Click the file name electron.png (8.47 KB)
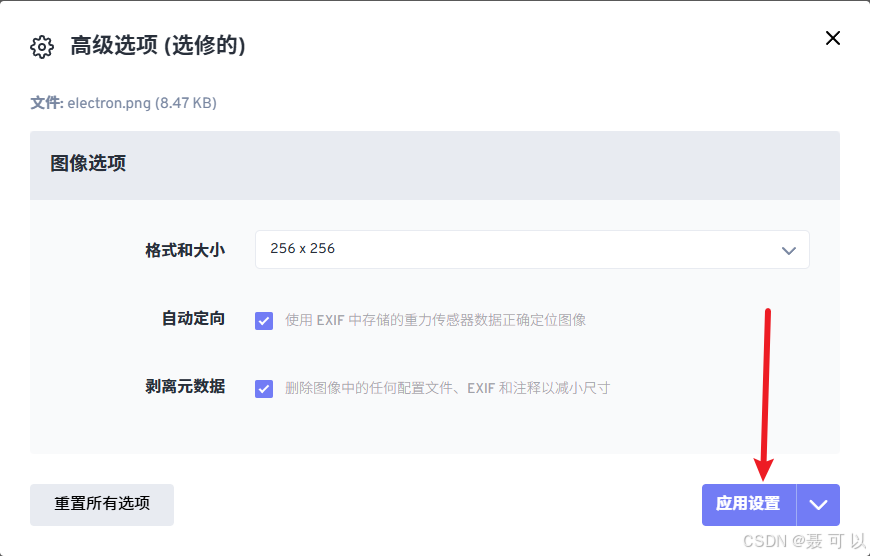Screen dimensions: 870x556 (142, 103)
